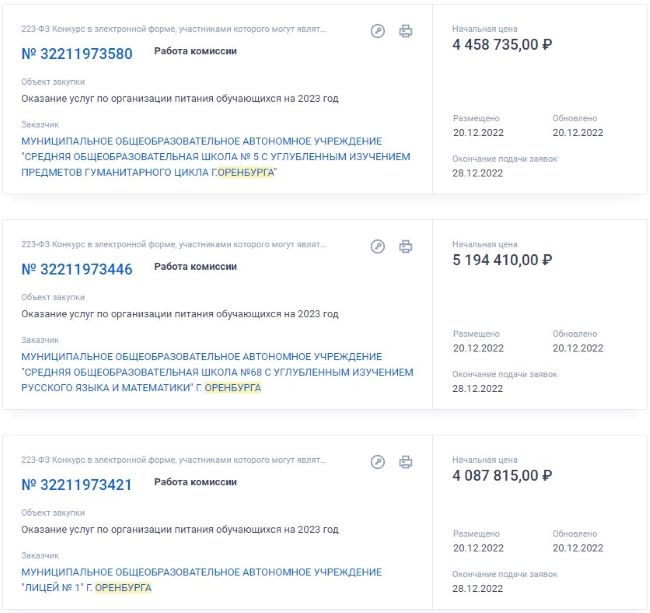Image resolution: width=650 pixels, height=613 pixels.
Task: Click the procurement object text in the third card
Action: click(x=180, y=529)
